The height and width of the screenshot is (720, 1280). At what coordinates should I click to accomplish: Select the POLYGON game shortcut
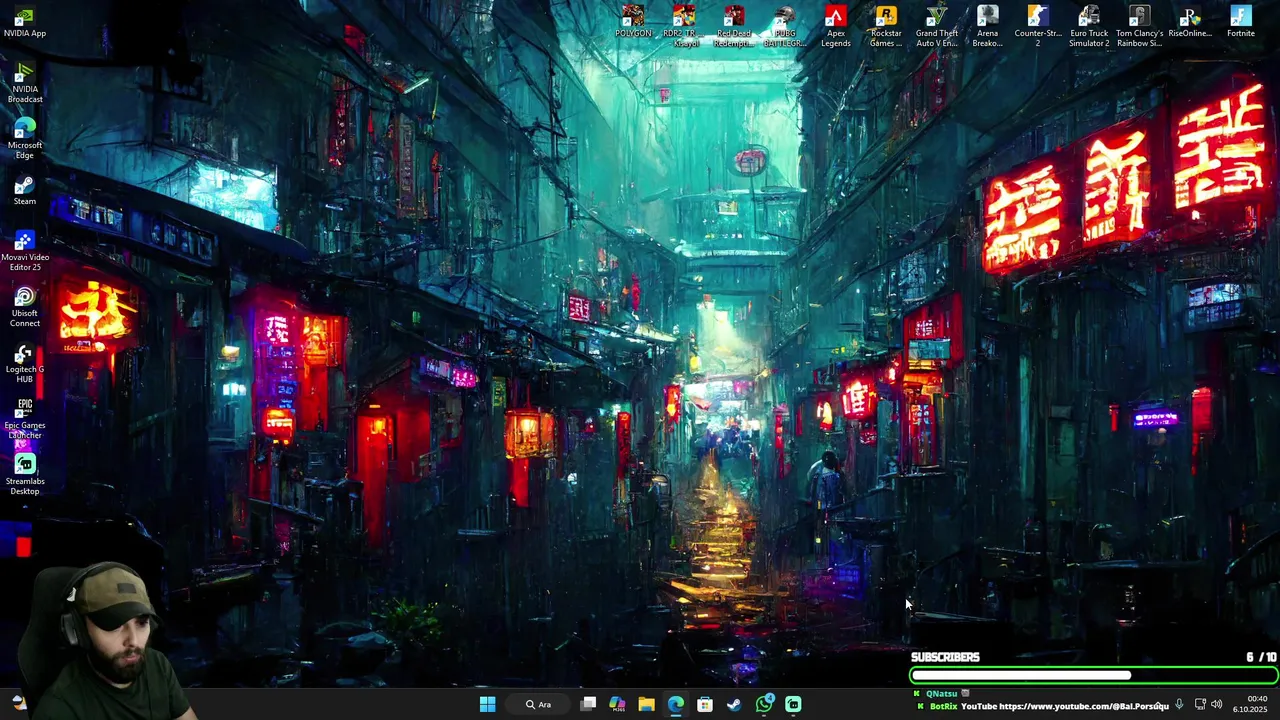pyautogui.click(x=633, y=23)
